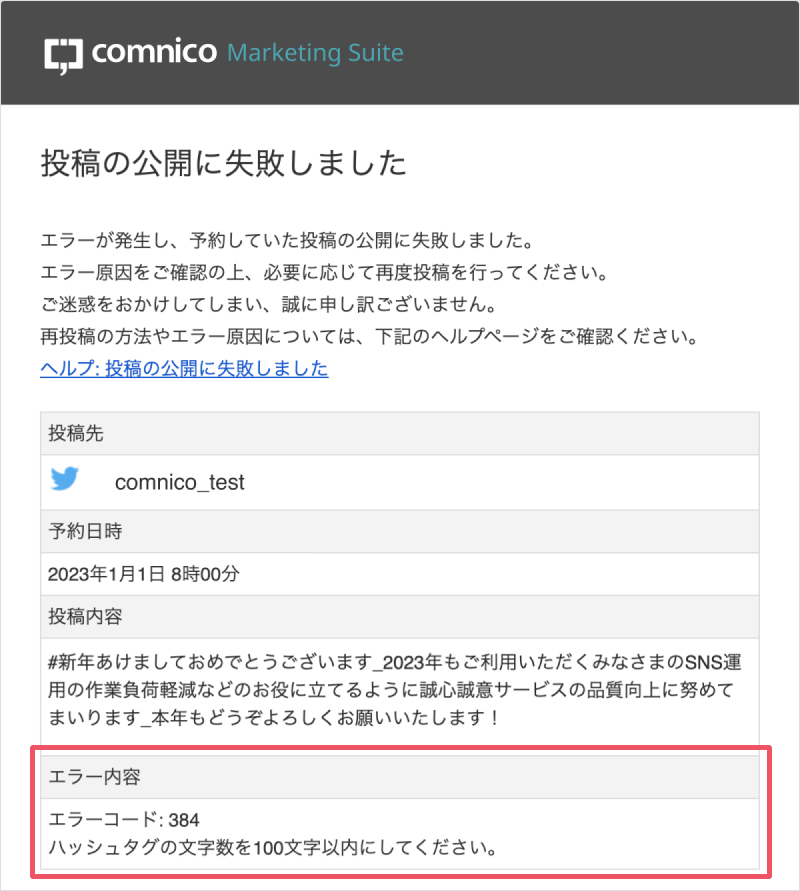
Task: Click the エラーコード: 384 text
Action: pyautogui.click(x=124, y=820)
